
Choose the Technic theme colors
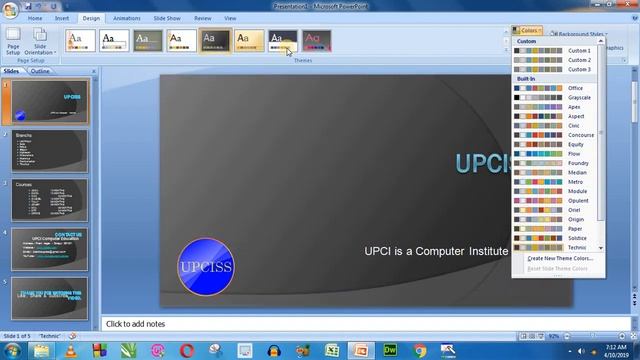coord(554,248)
